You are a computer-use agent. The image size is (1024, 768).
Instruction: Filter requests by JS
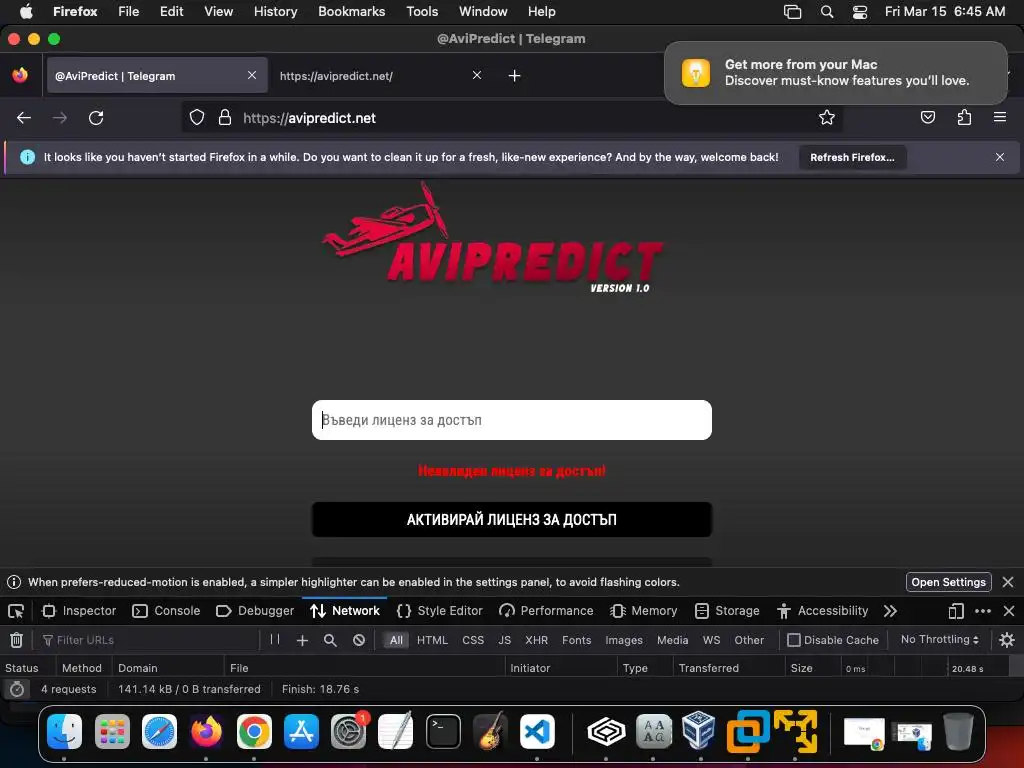[505, 640]
